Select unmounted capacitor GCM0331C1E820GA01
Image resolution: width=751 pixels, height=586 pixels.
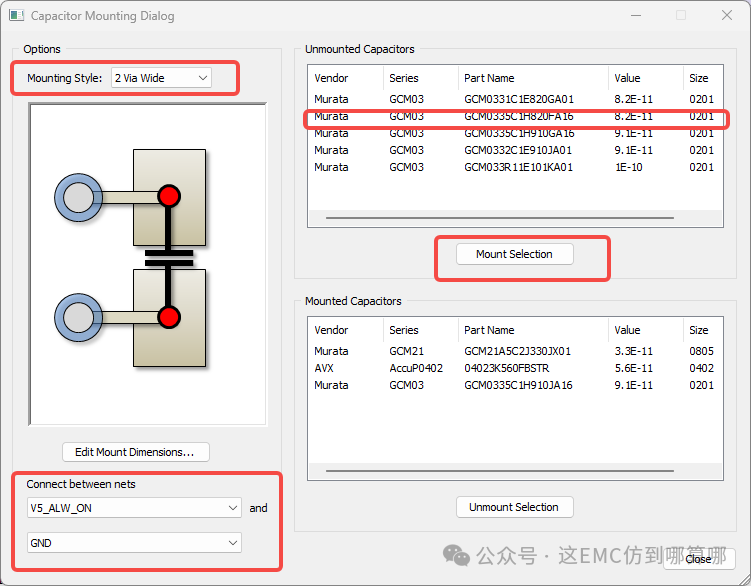click(515, 99)
